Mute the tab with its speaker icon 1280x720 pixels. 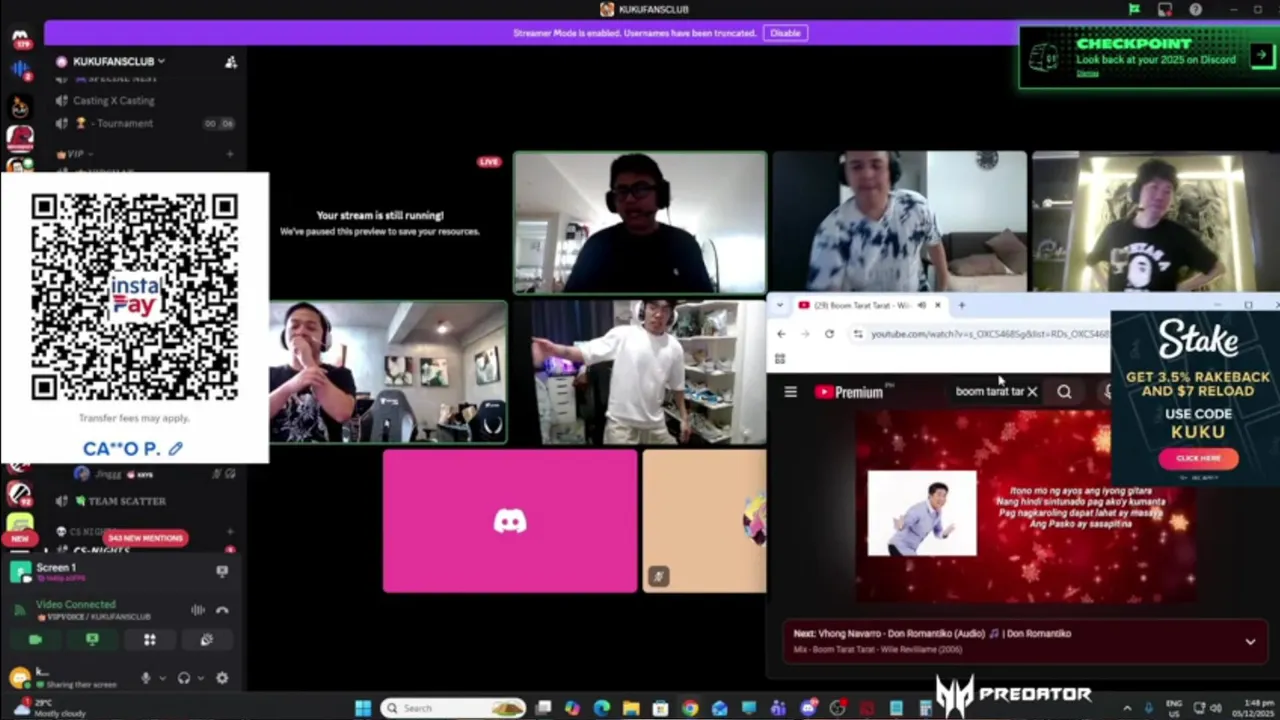coord(922,305)
